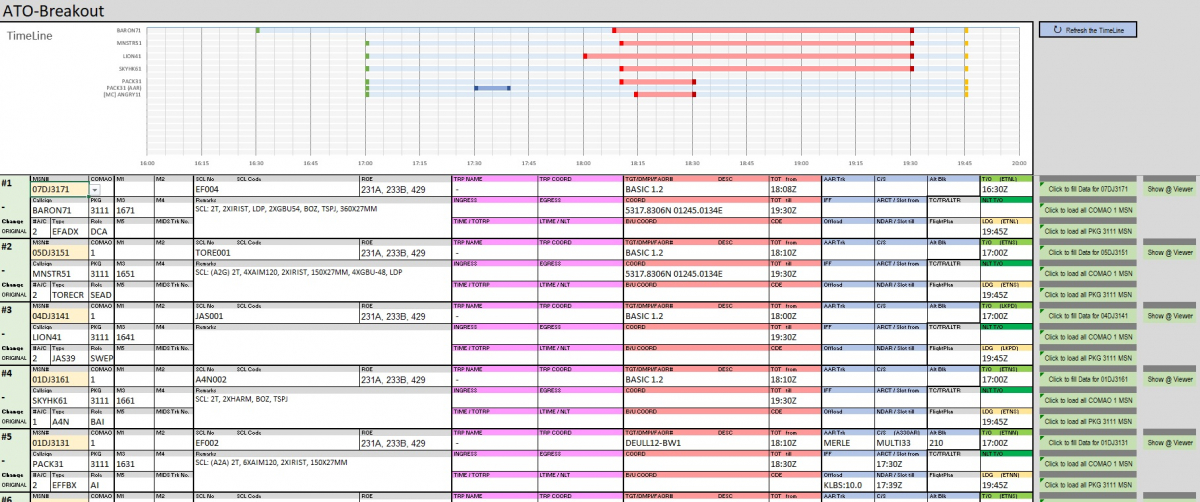The width and height of the screenshot is (1200, 502).
Task: Select the MSN# cell containing 05DJ3151
Action: 60,253
